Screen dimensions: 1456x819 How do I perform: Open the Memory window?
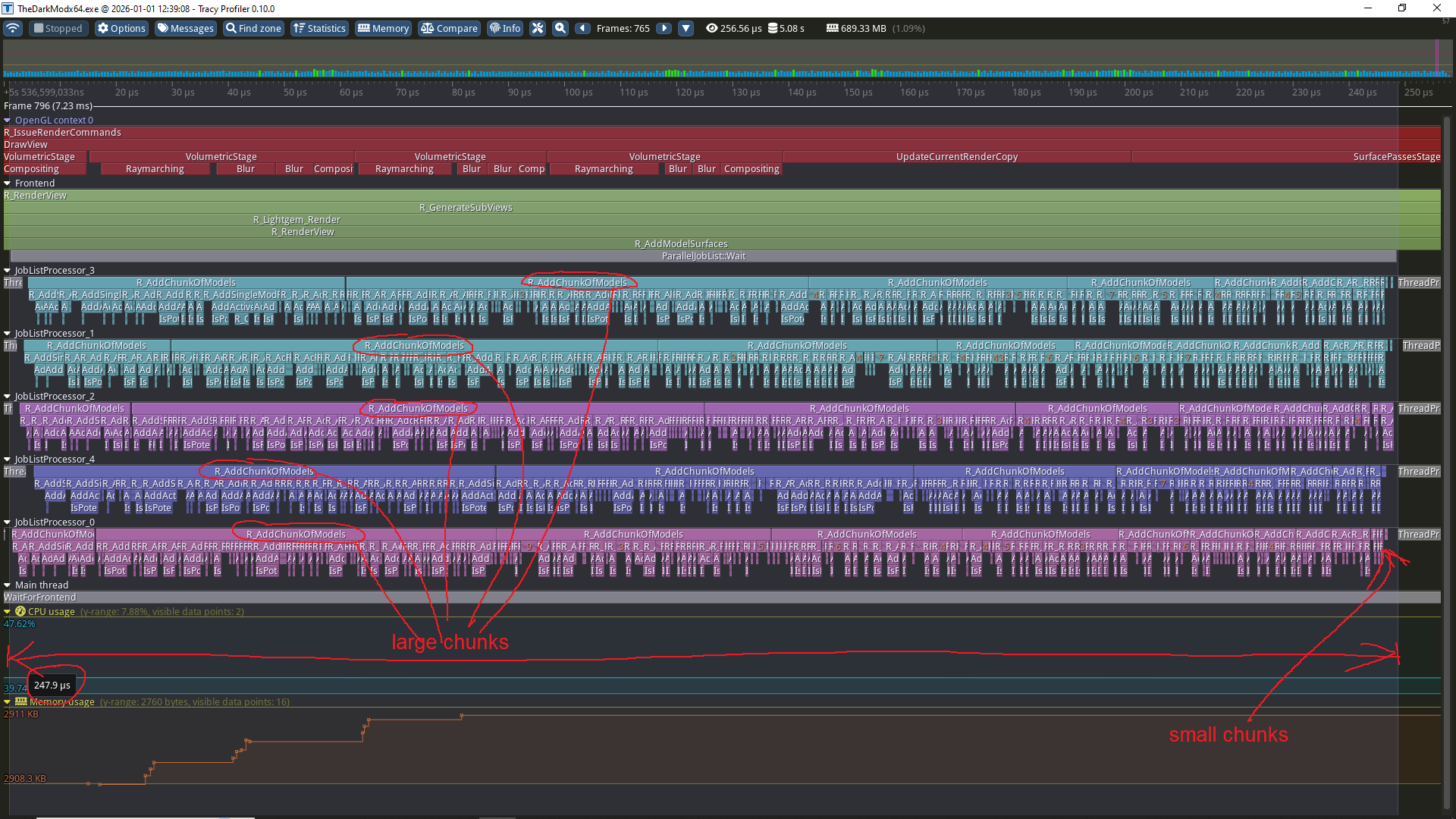point(384,28)
